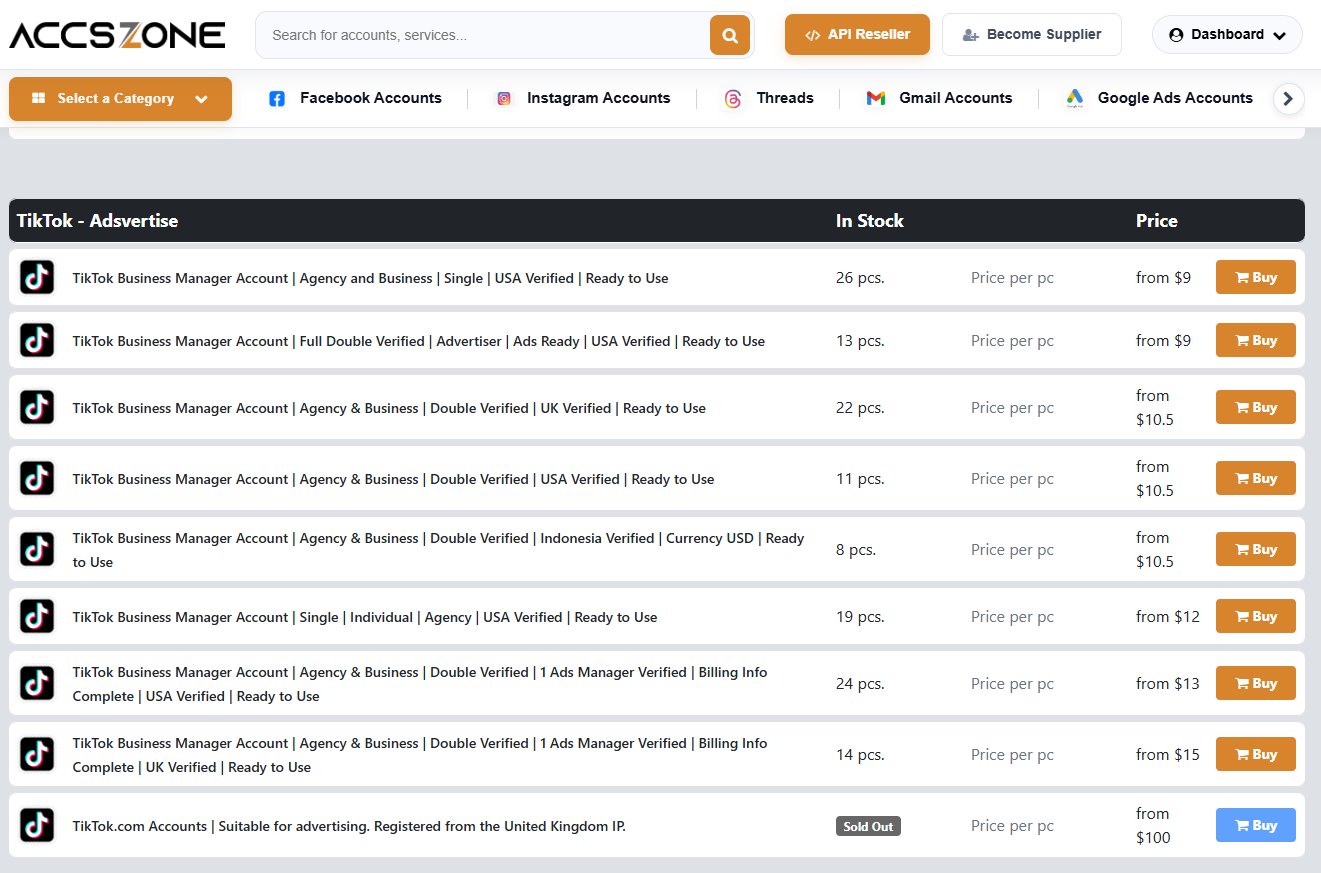Click TikTok icon of 22 pcs UK Verified row
Screen dimensions: 1321x873
pyautogui.click(x=37, y=407)
